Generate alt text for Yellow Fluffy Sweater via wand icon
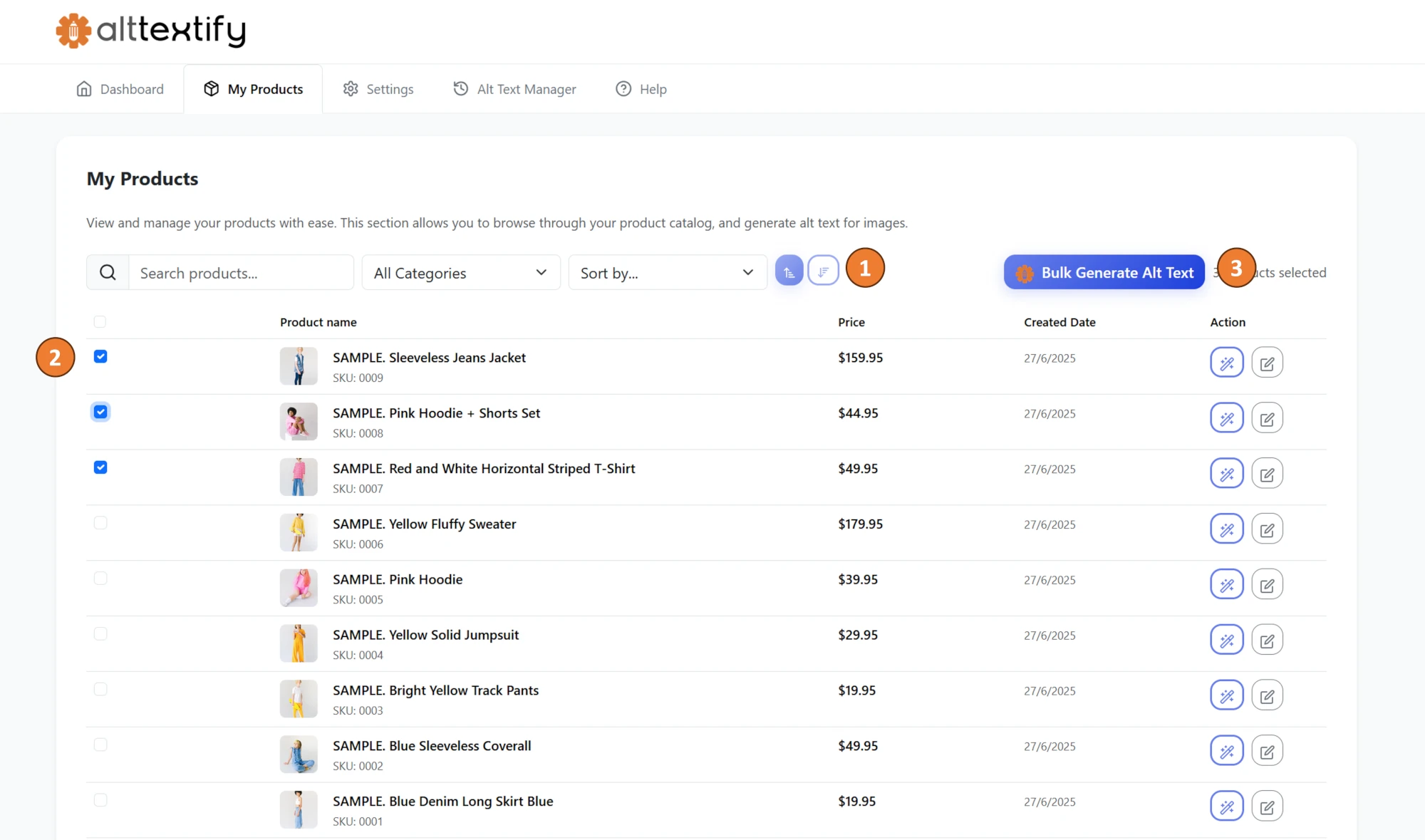This screenshot has height=840, width=1425. click(1226, 529)
